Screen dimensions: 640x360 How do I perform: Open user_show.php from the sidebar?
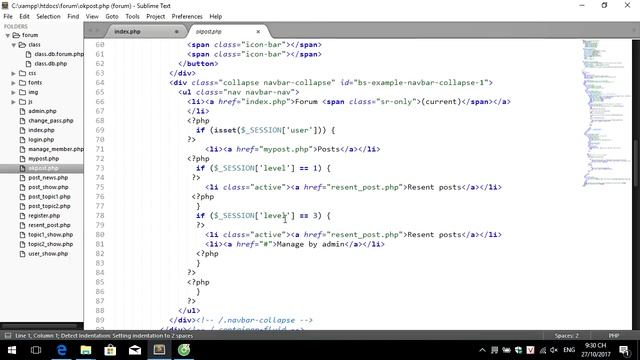[x=48, y=253]
